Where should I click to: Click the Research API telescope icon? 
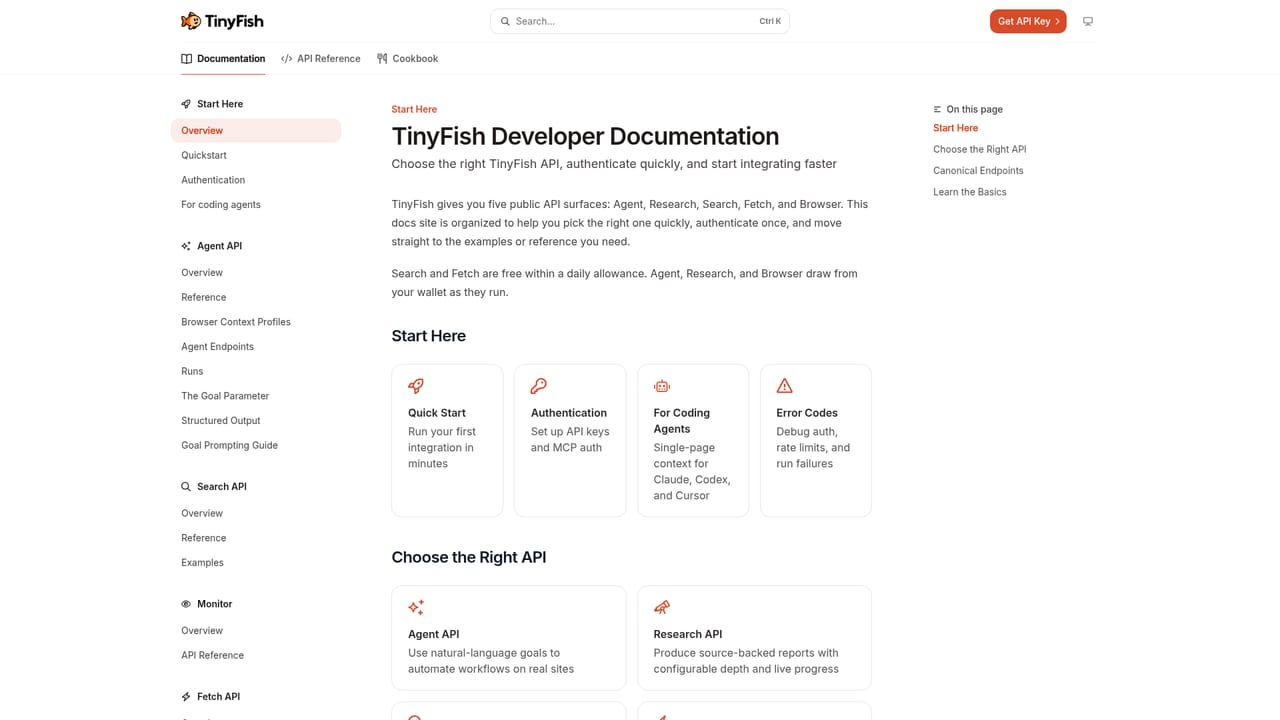tap(662, 607)
